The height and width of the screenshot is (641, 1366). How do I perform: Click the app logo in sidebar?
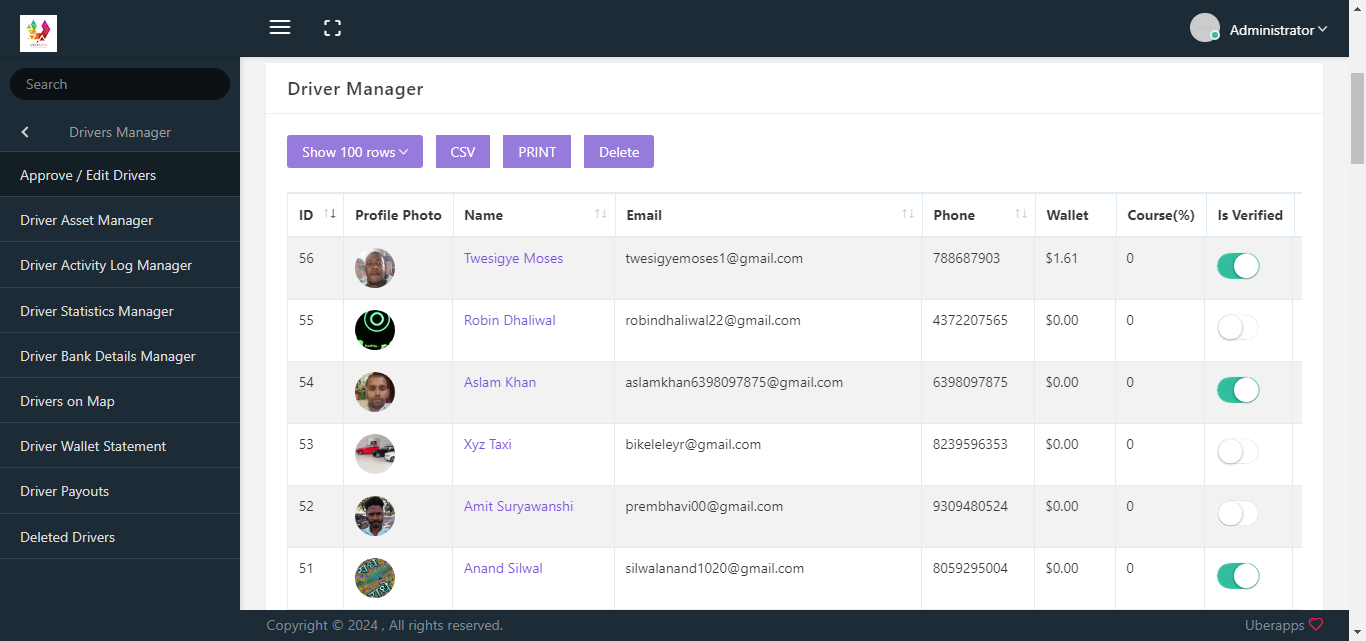click(x=38, y=33)
